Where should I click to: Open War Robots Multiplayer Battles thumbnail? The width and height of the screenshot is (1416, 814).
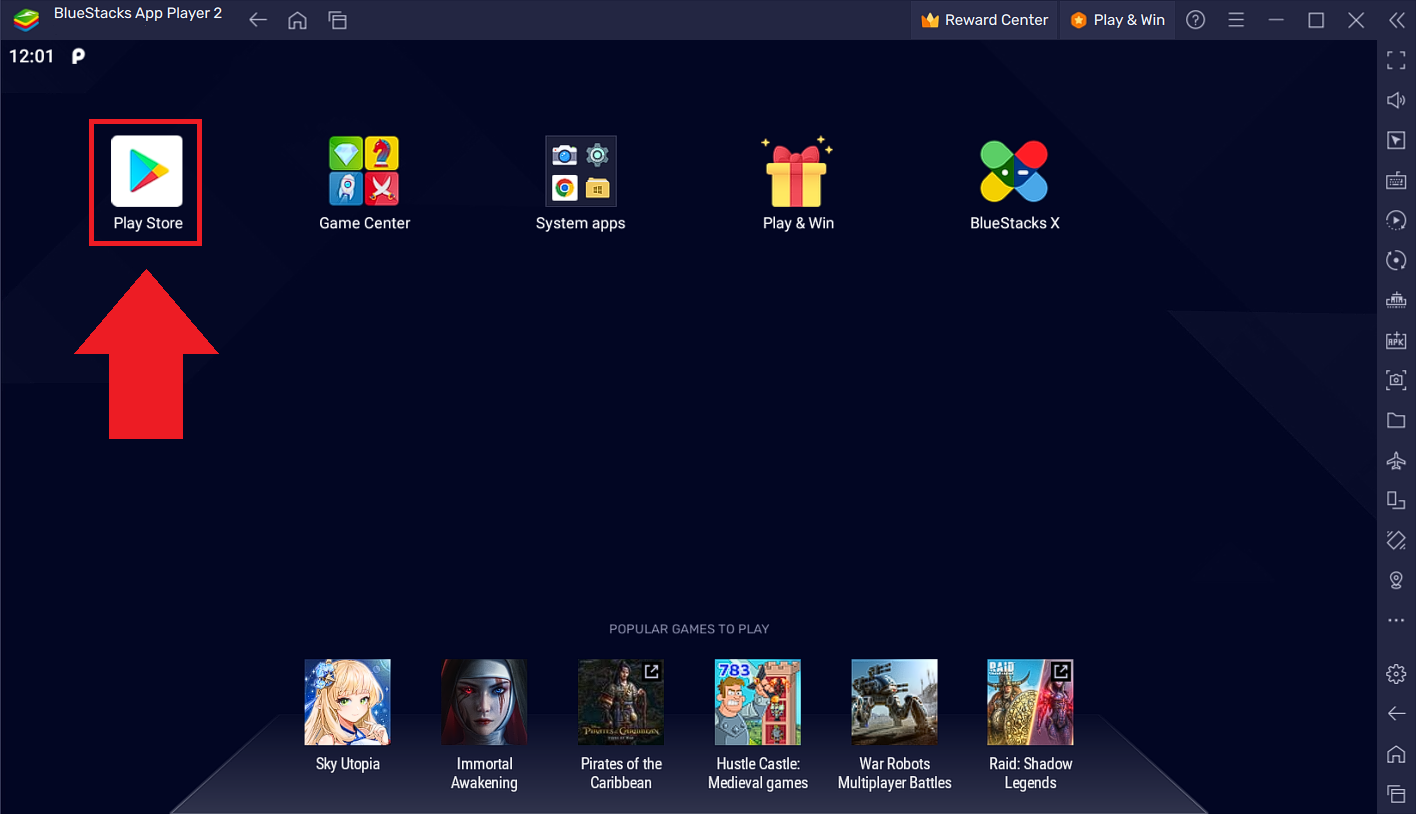tap(894, 702)
